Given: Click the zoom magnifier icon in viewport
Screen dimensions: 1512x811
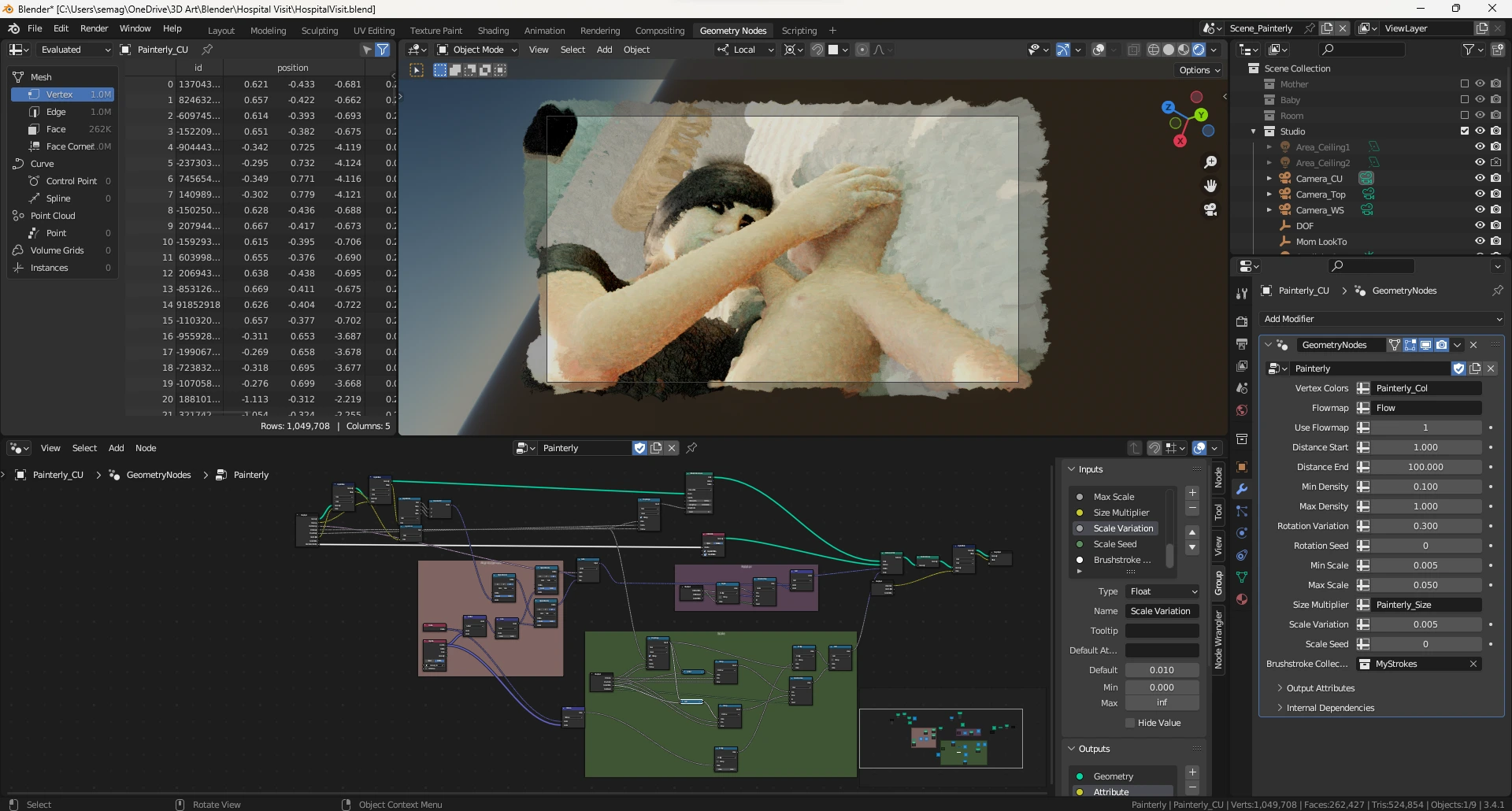Looking at the screenshot, I should point(1210,162).
